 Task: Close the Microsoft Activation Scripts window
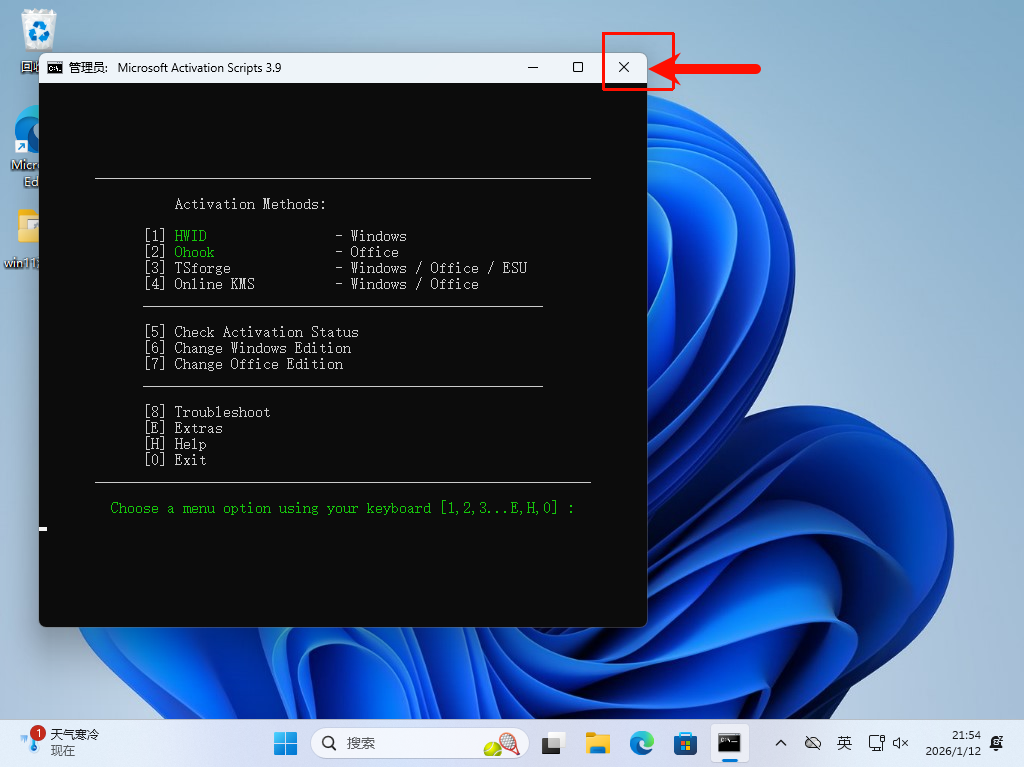[624, 67]
